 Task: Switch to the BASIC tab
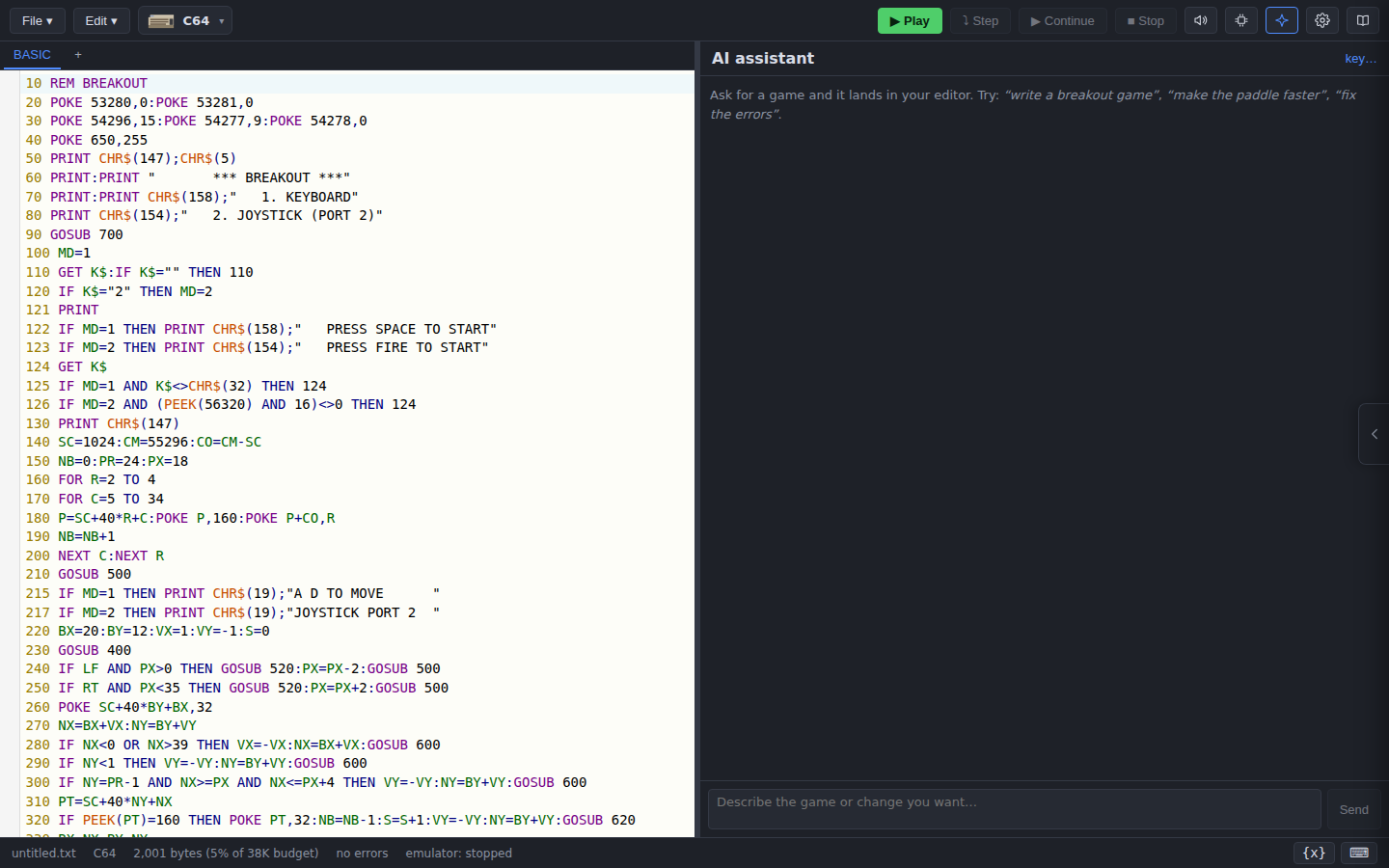pyautogui.click(x=32, y=55)
